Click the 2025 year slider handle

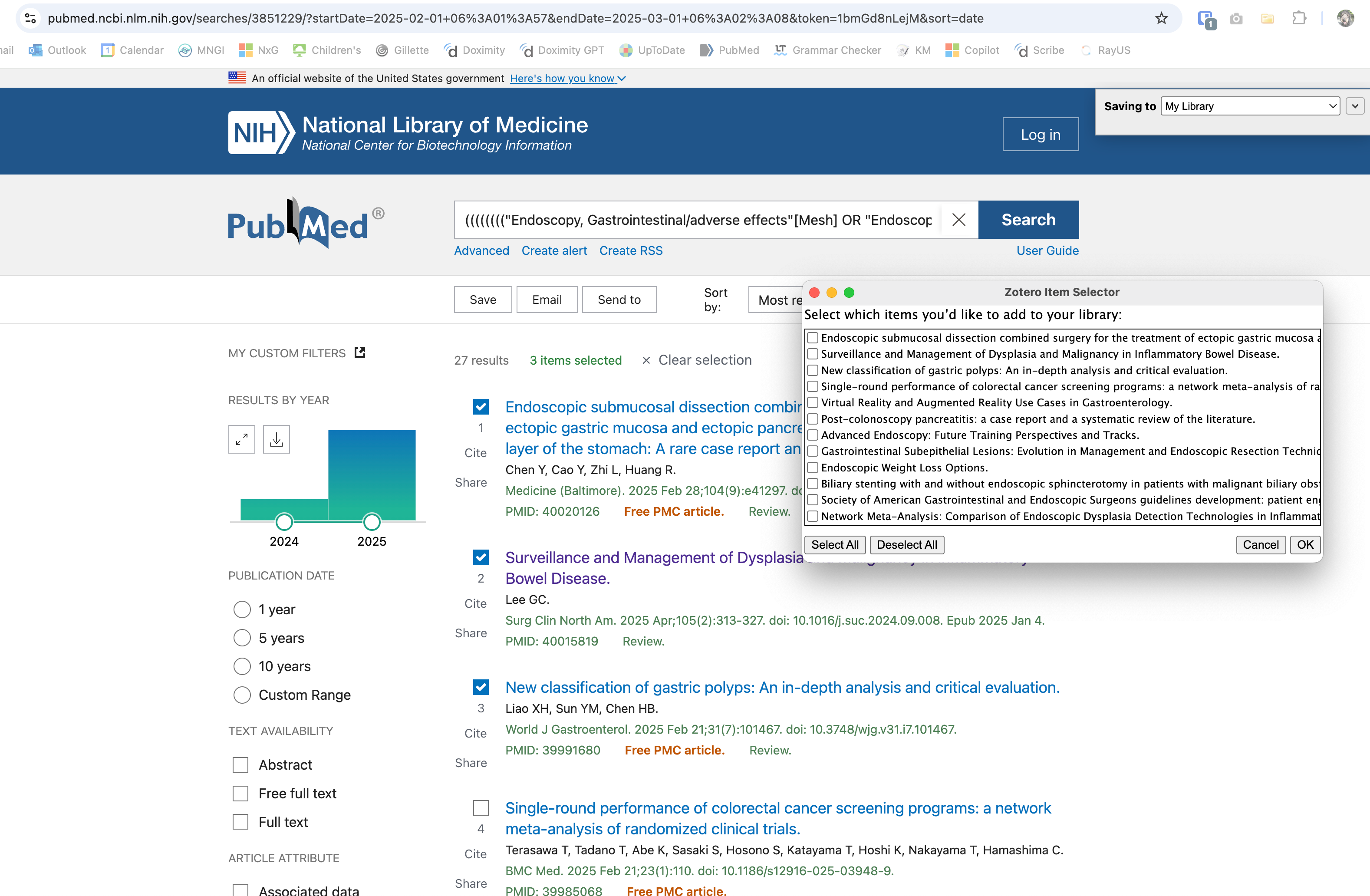pyautogui.click(x=372, y=522)
